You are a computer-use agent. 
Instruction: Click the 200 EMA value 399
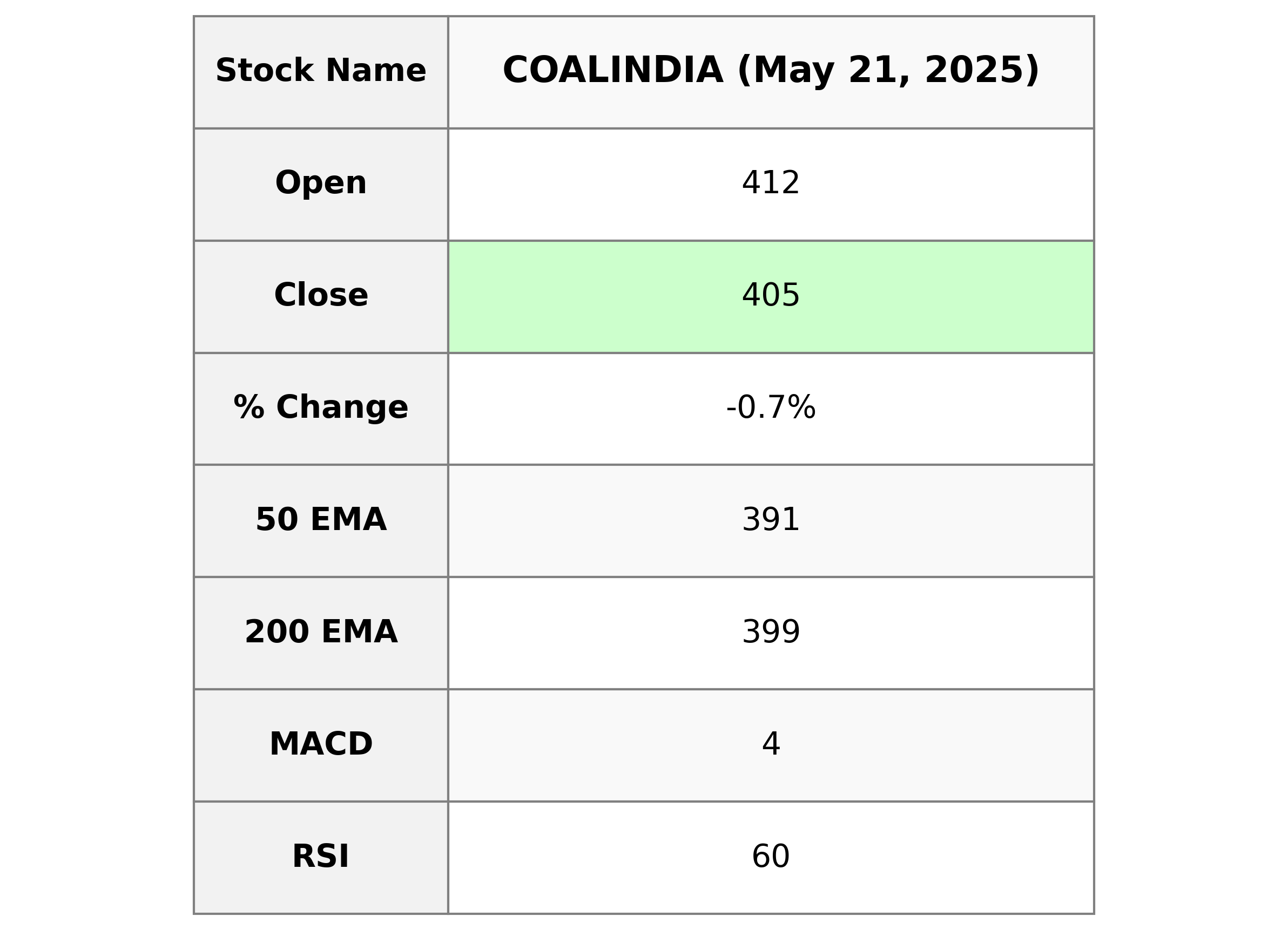click(770, 632)
